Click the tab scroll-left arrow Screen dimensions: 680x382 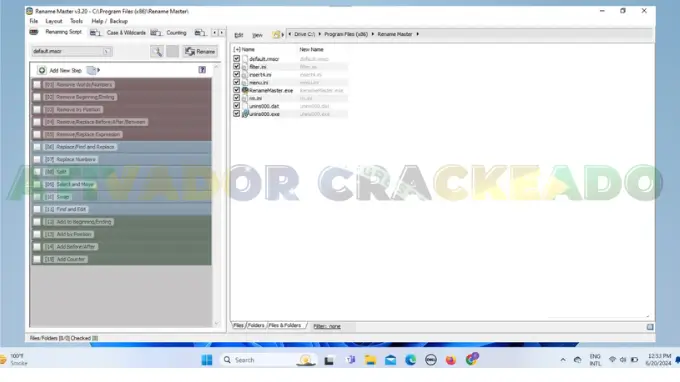tap(214, 33)
